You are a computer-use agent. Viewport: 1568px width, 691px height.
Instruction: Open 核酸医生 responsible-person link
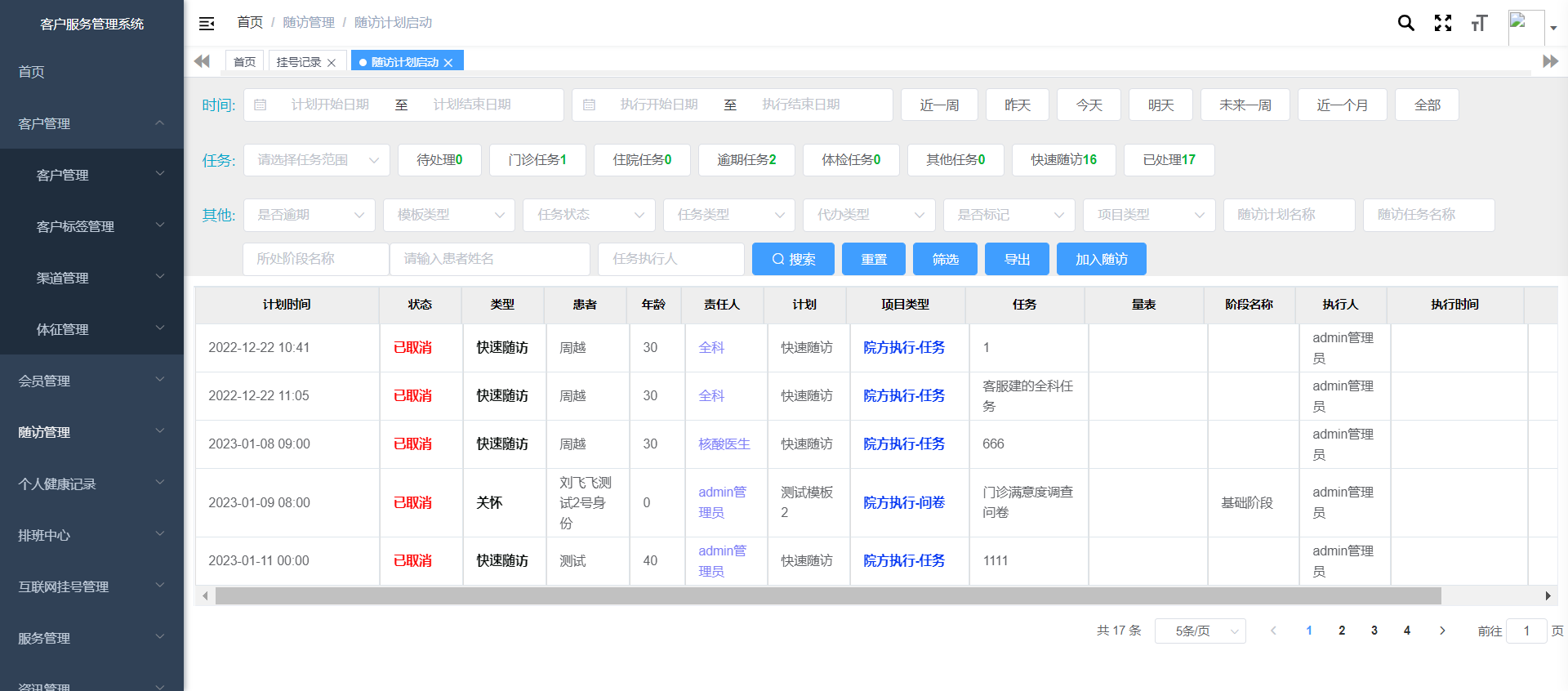(724, 444)
